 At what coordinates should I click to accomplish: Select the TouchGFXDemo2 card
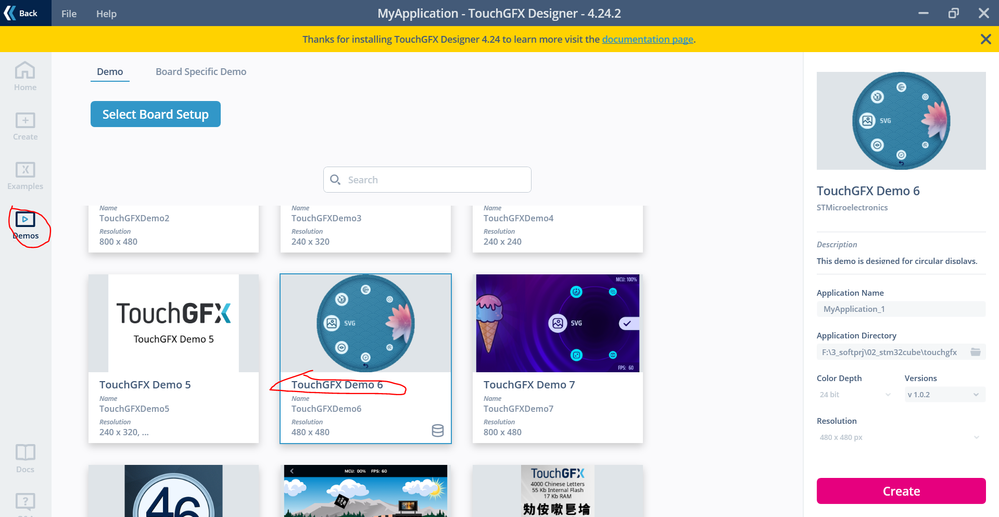(173, 228)
